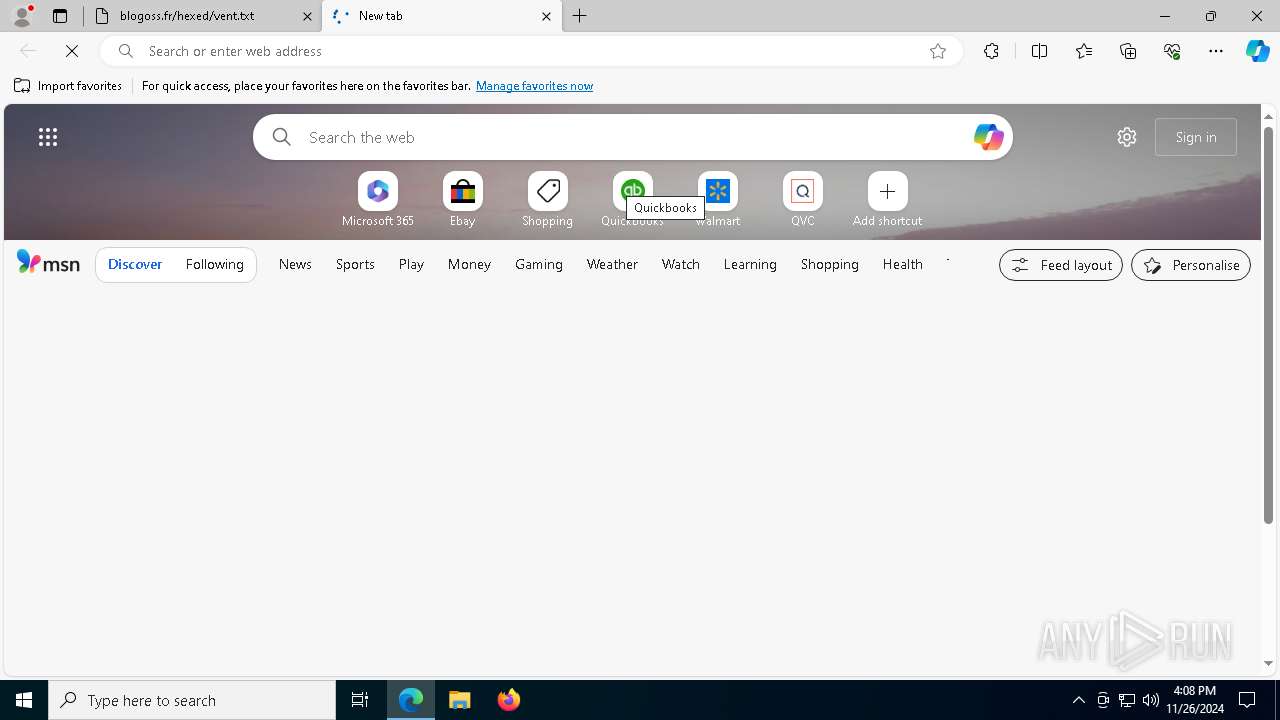Open the Quickbooks shortcut
This screenshot has height=720, width=1280.
(632, 199)
